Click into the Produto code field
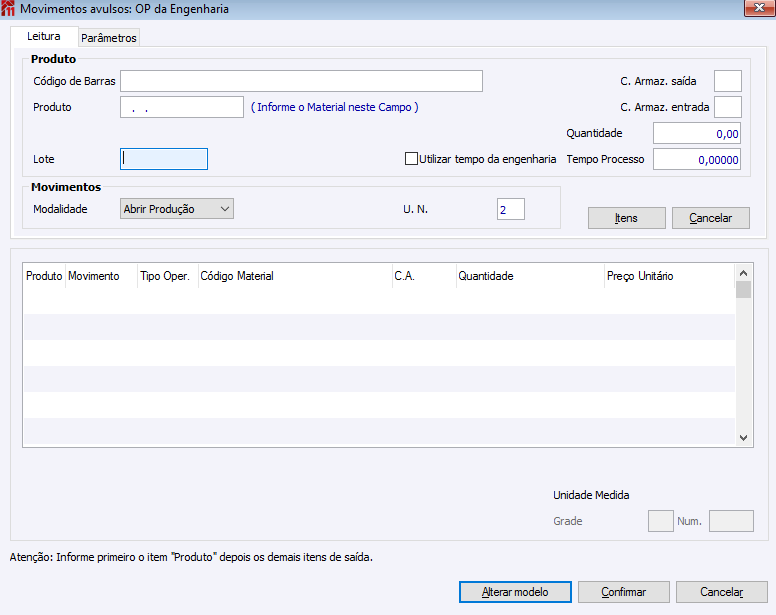 coord(182,107)
